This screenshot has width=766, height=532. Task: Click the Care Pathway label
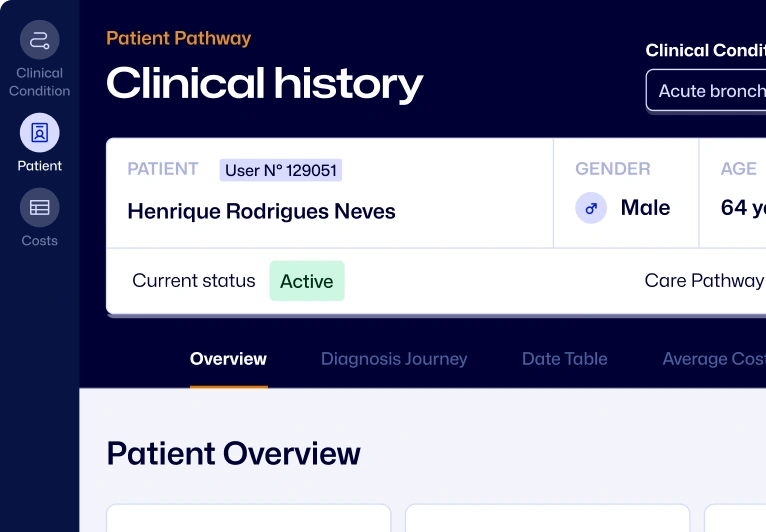[x=704, y=280]
